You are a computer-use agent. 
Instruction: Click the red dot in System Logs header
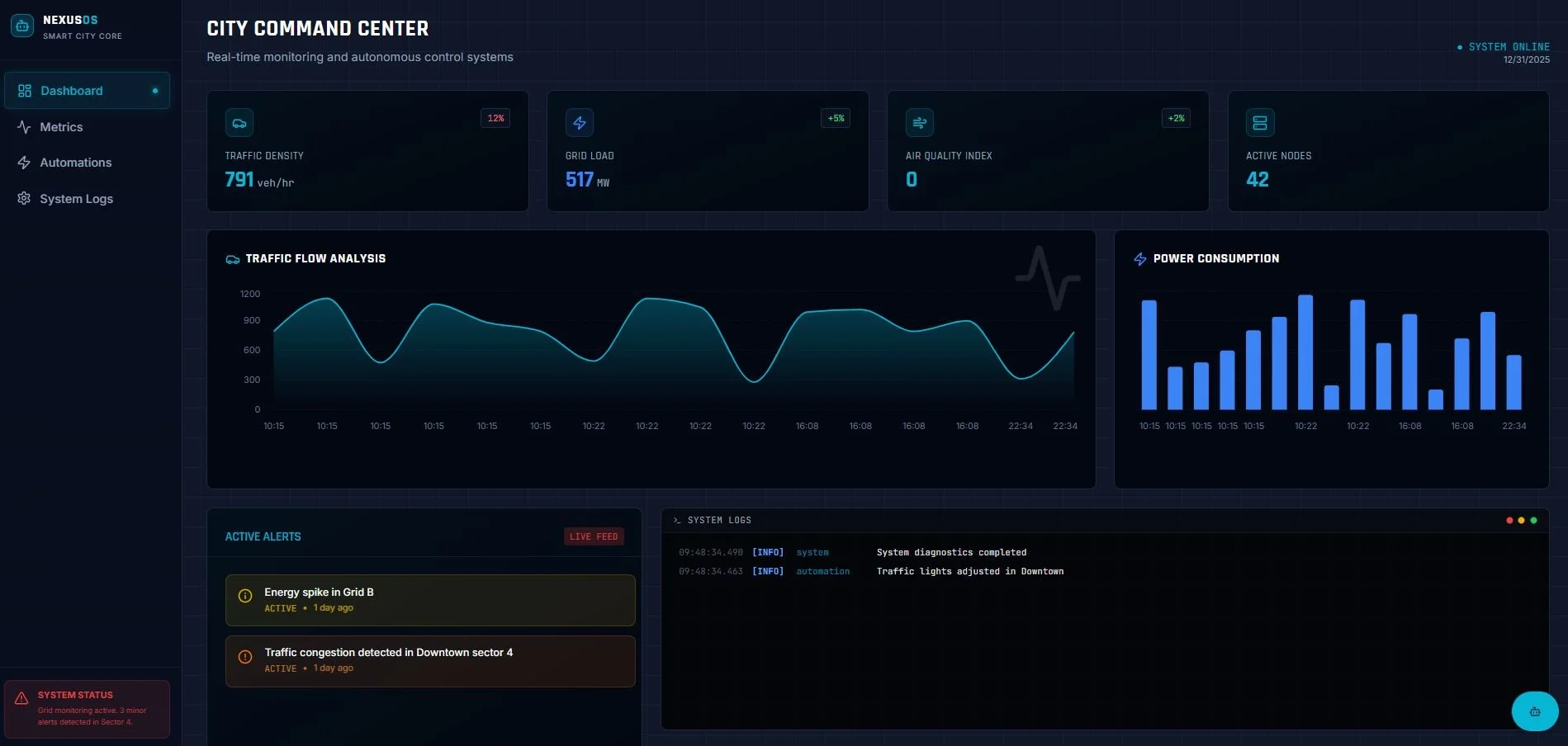1509,521
